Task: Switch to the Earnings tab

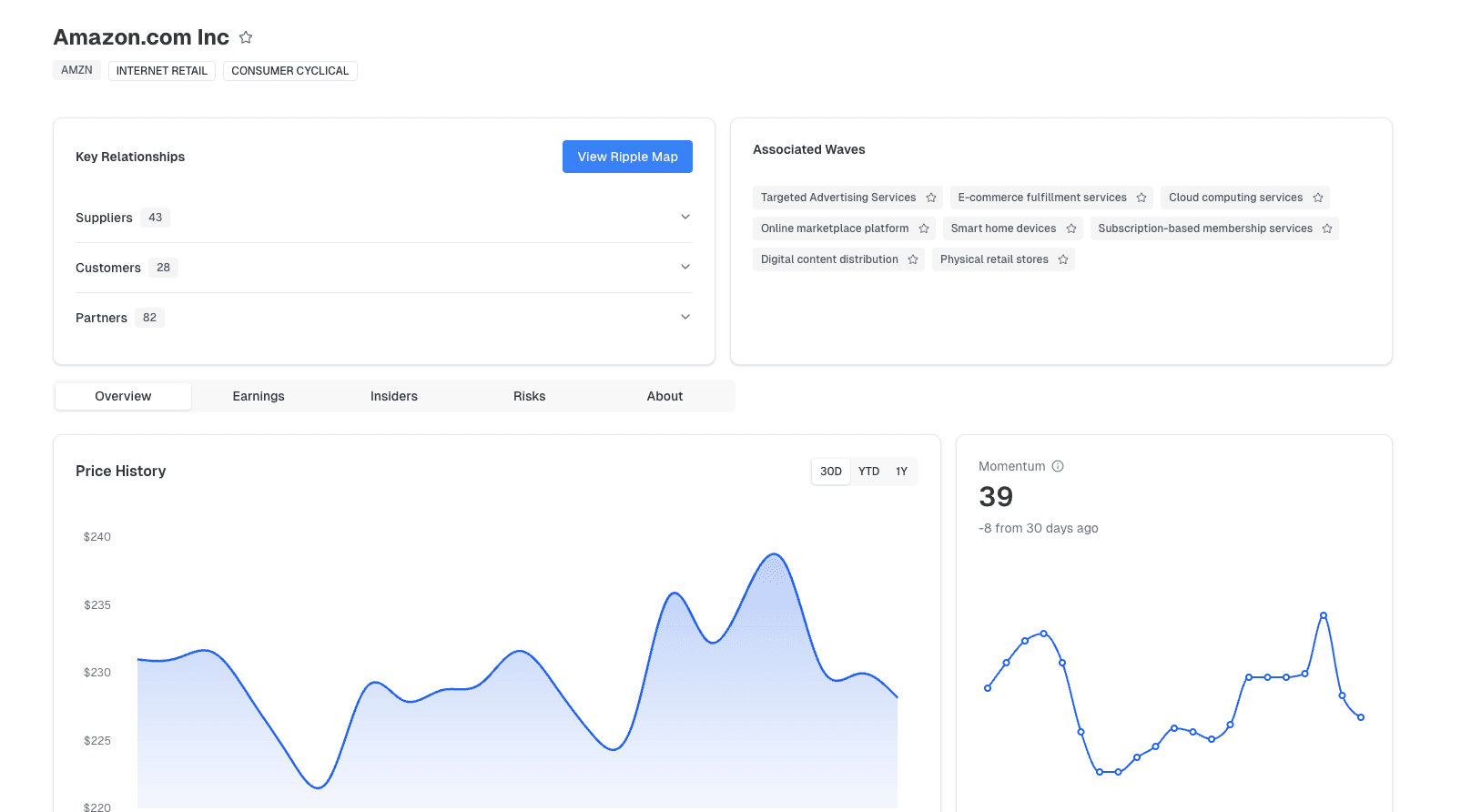Action: (x=259, y=396)
